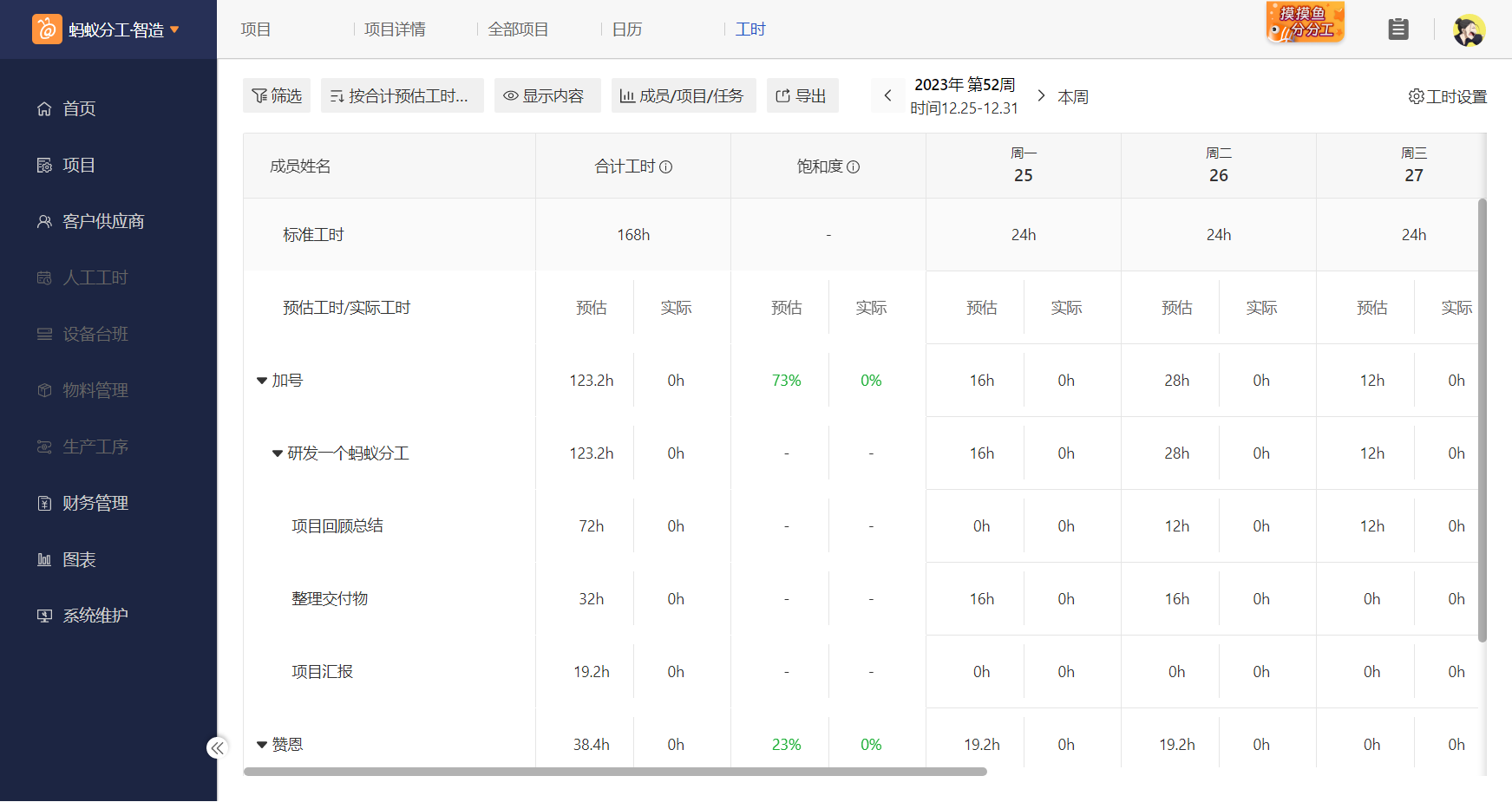Image resolution: width=1512 pixels, height=802 pixels.
Task: Switch to the 日历 tab
Action: pos(626,29)
